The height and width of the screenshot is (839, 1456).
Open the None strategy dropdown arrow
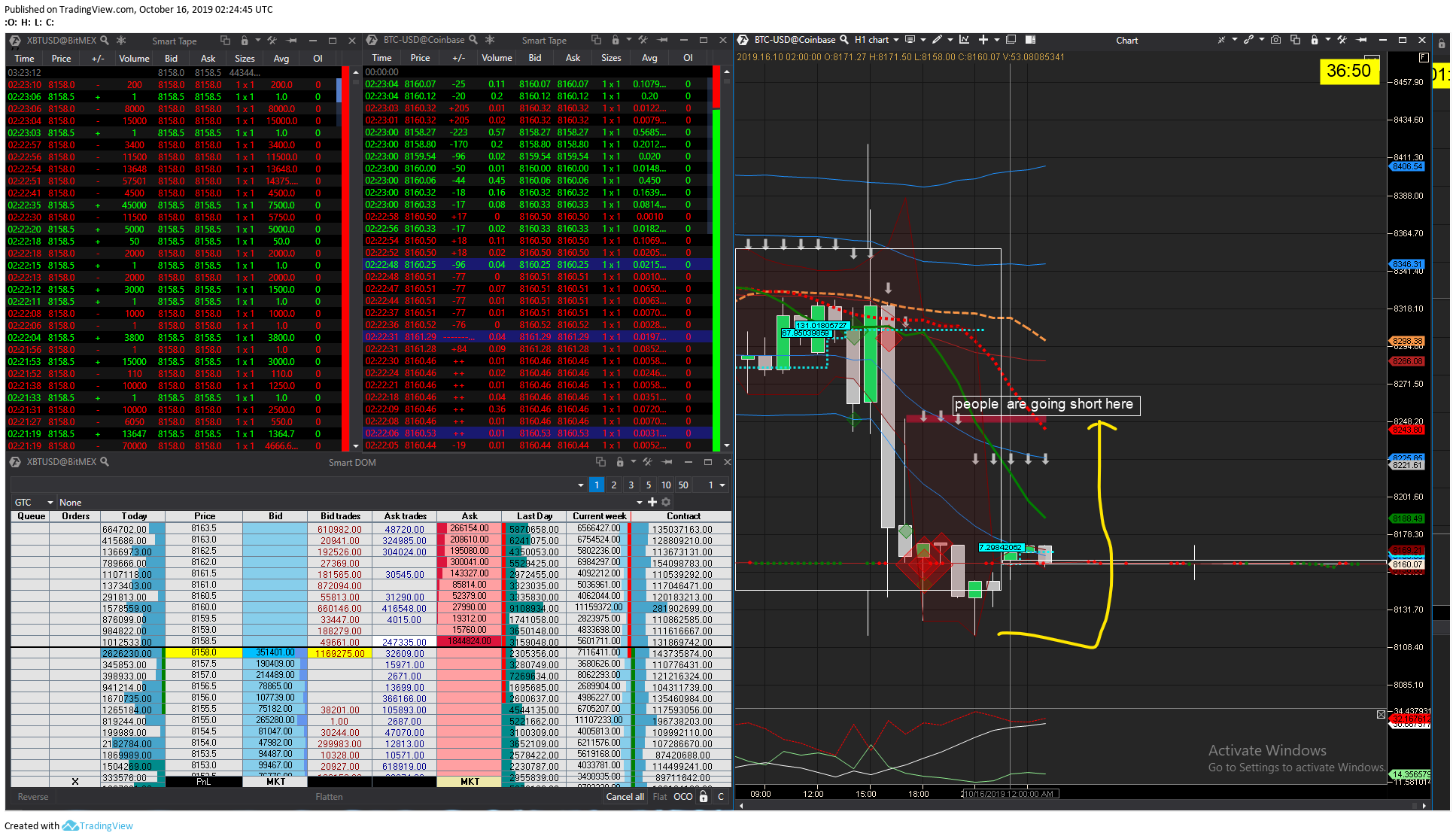639,502
